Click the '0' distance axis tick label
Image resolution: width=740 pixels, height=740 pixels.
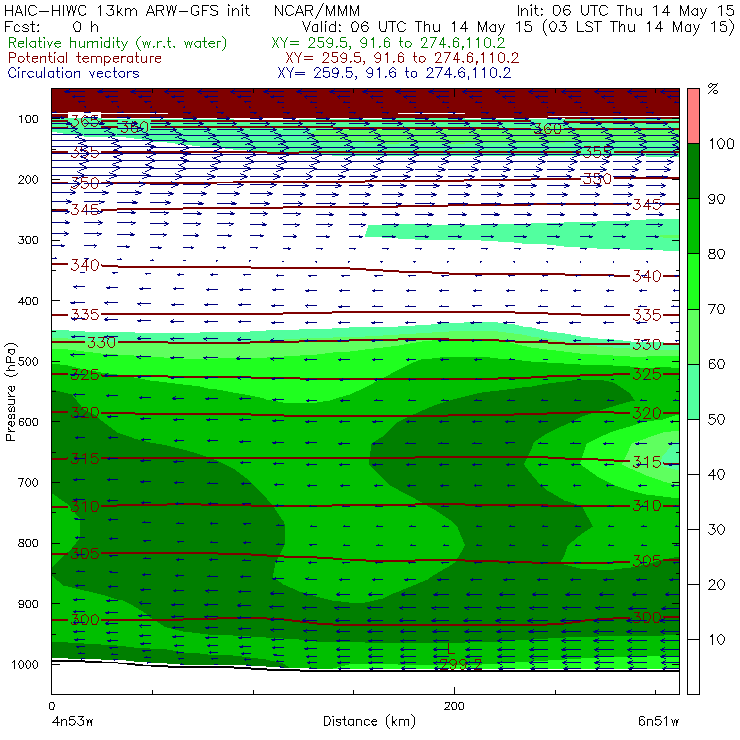(x=51, y=706)
